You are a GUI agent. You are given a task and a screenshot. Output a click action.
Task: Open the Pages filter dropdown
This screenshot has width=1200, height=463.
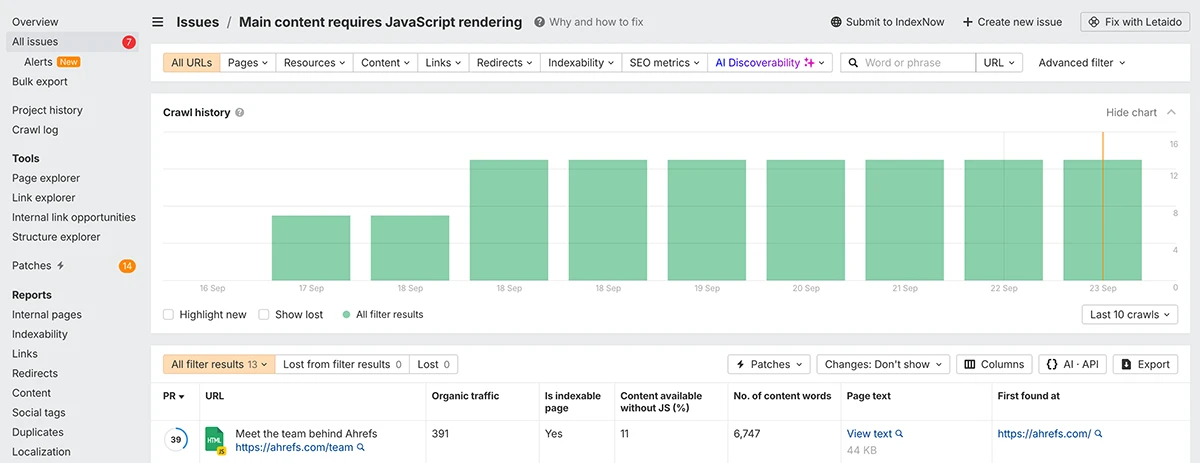tap(248, 62)
